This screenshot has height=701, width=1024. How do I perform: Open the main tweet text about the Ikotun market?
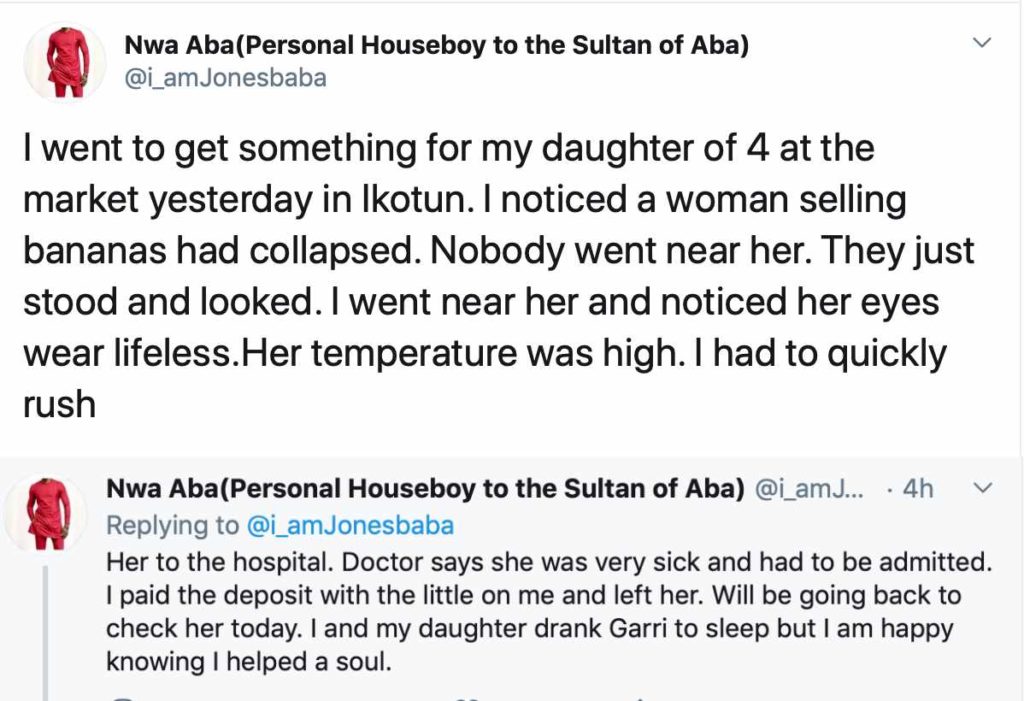tap(500, 276)
